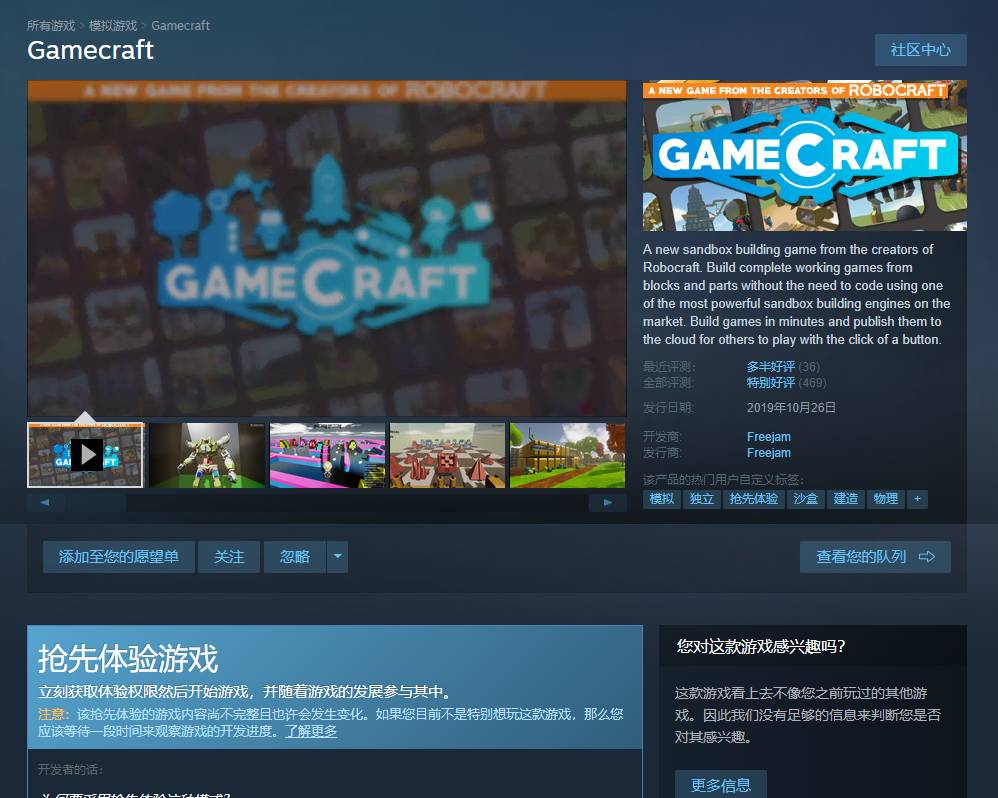Screen dimensions: 998x798
Task: Move the thumbnail strip scrollbar handle
Action: pyautogui.click(x=95, y=503)
